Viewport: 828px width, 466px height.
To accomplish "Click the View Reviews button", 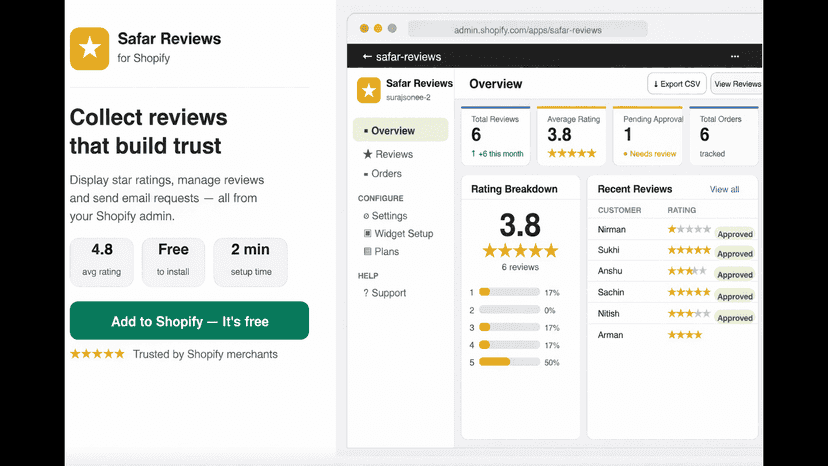I will point(737,84).
